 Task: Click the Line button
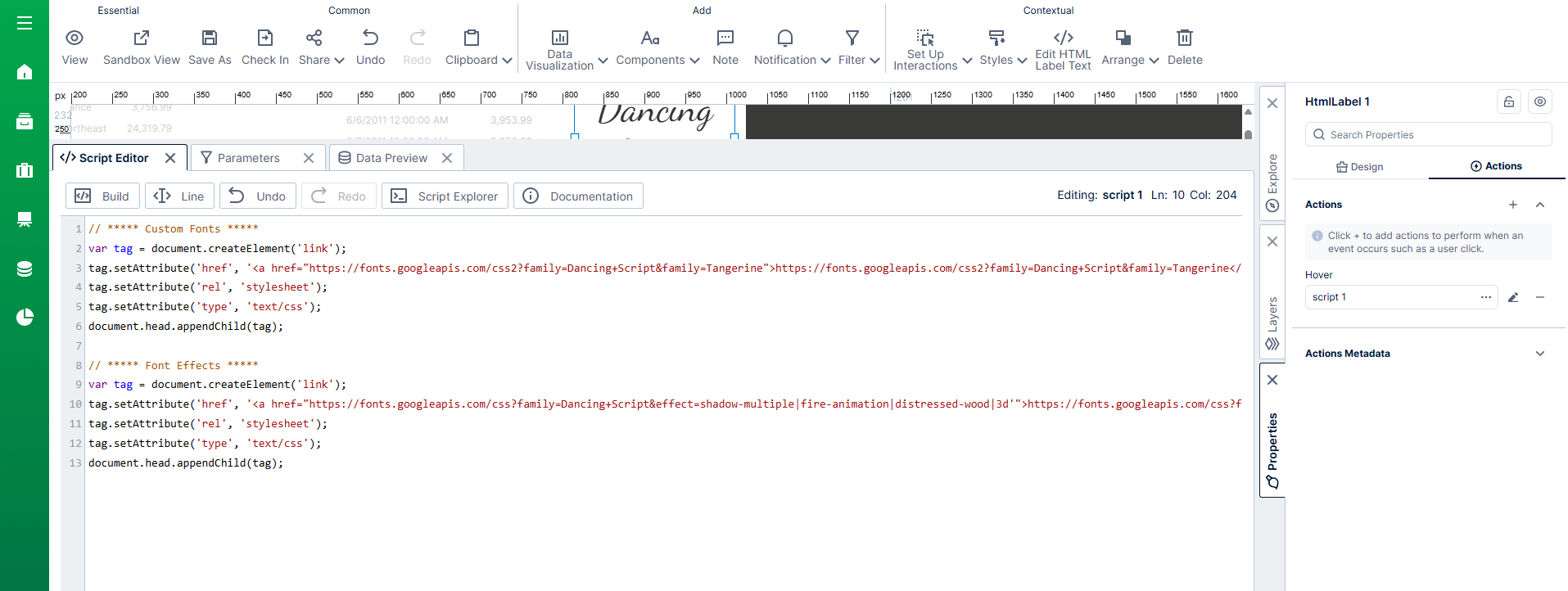pyautogui.click(x=179, y=196)
